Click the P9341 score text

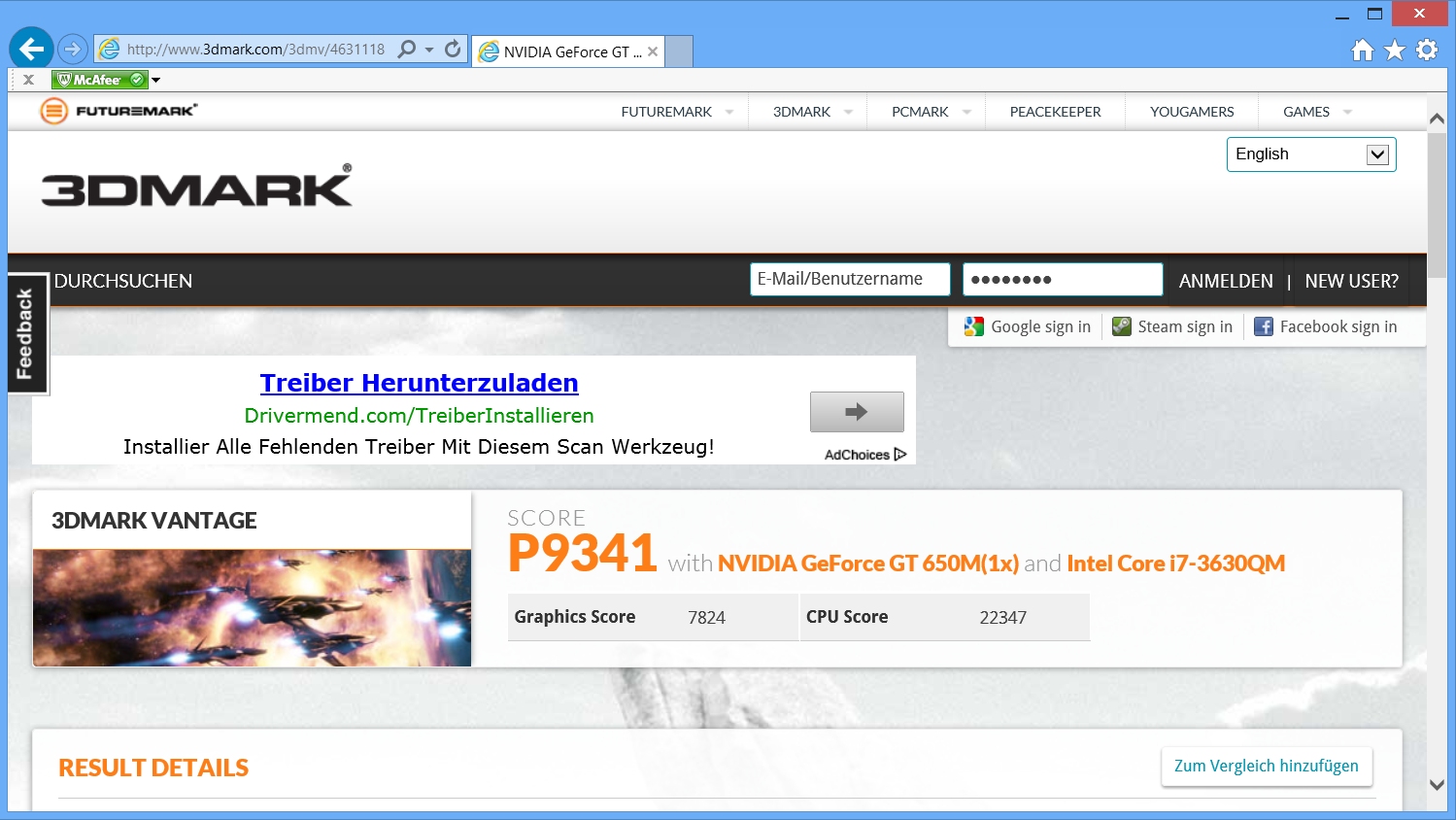(583, 554)
